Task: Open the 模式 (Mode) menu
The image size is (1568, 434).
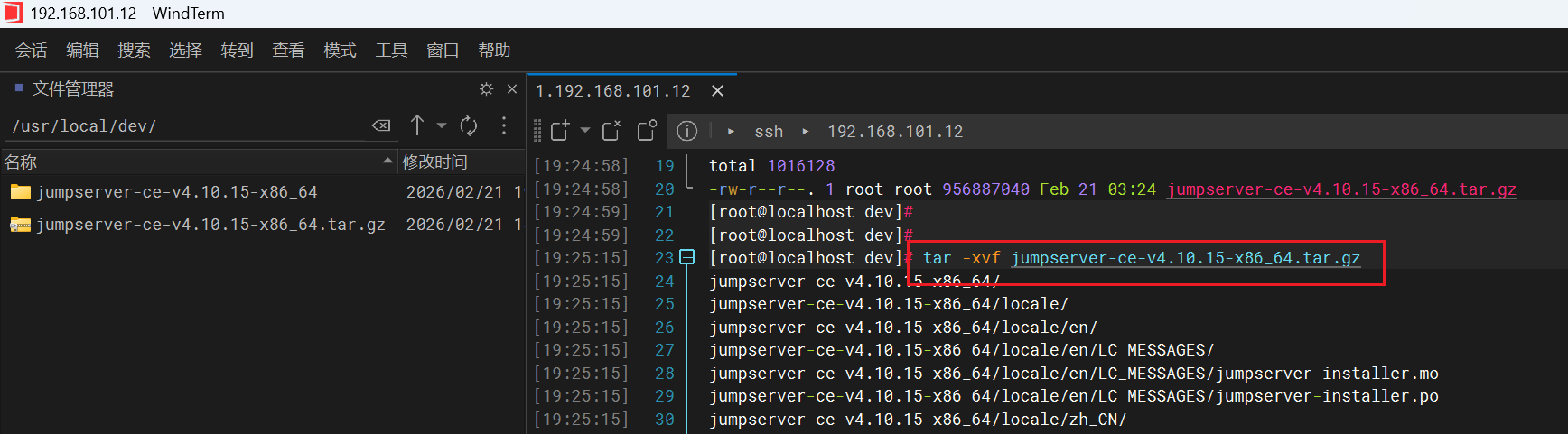Action: pyautogui.click(x=340, y=51)
